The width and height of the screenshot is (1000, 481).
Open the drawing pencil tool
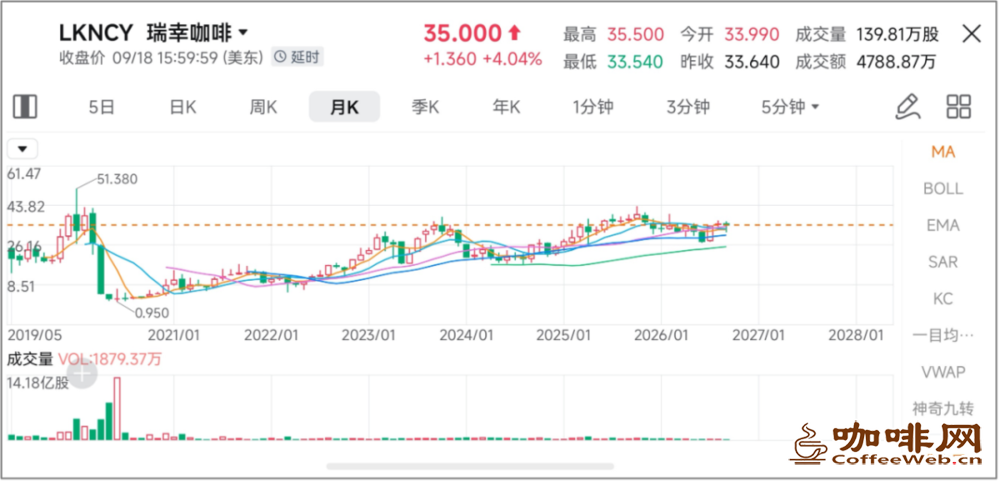(908, 107)
